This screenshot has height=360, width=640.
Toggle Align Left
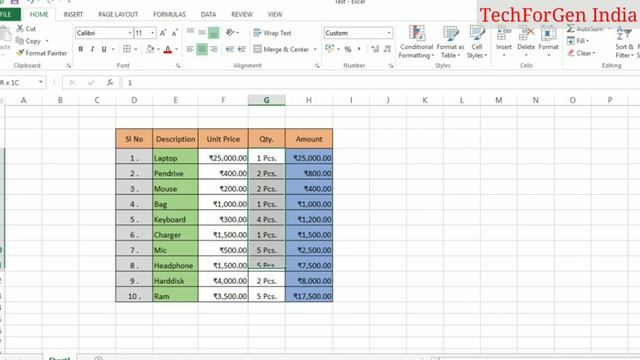coord(190,49)
